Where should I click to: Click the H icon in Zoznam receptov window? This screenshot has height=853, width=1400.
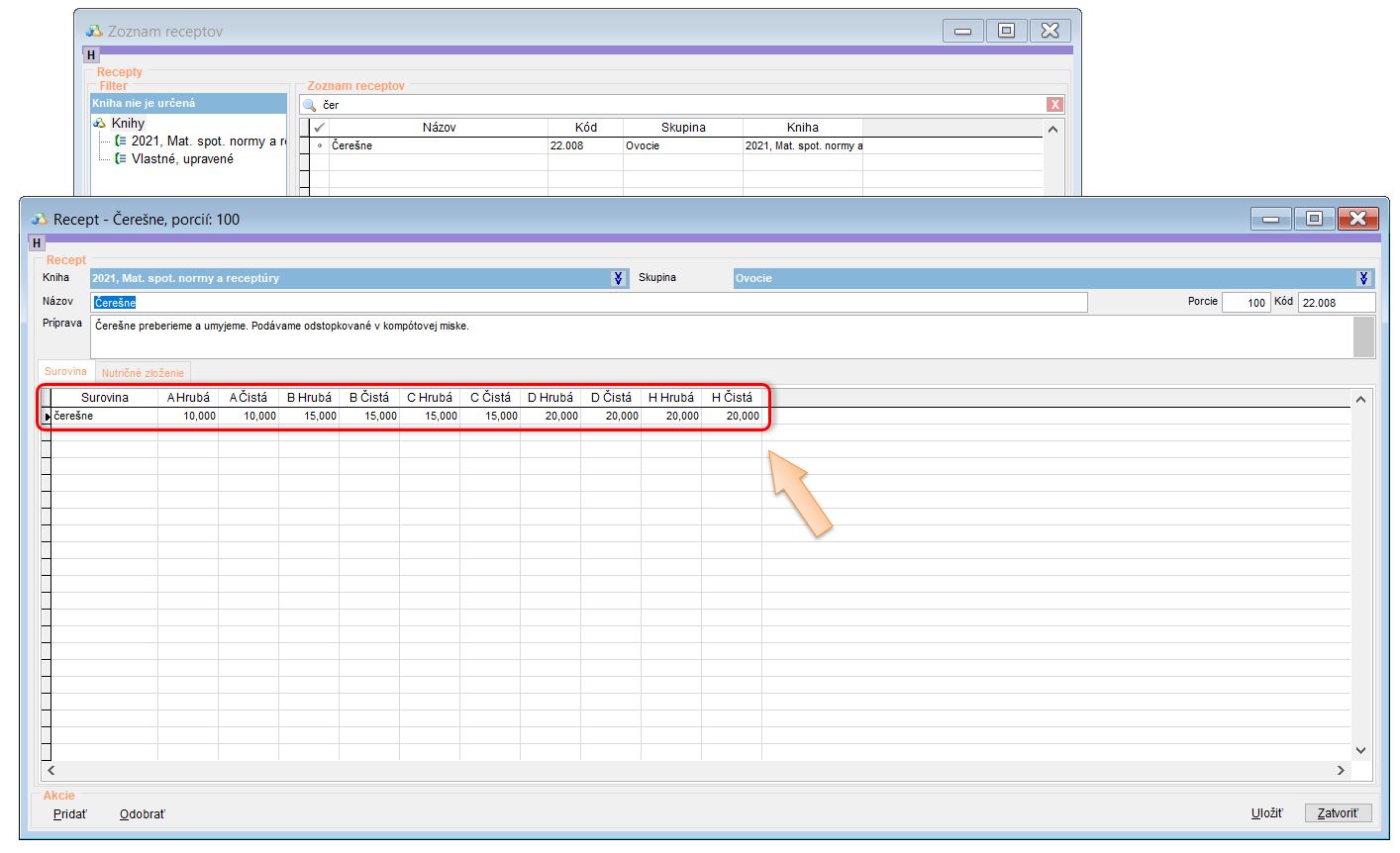[91, 55]
